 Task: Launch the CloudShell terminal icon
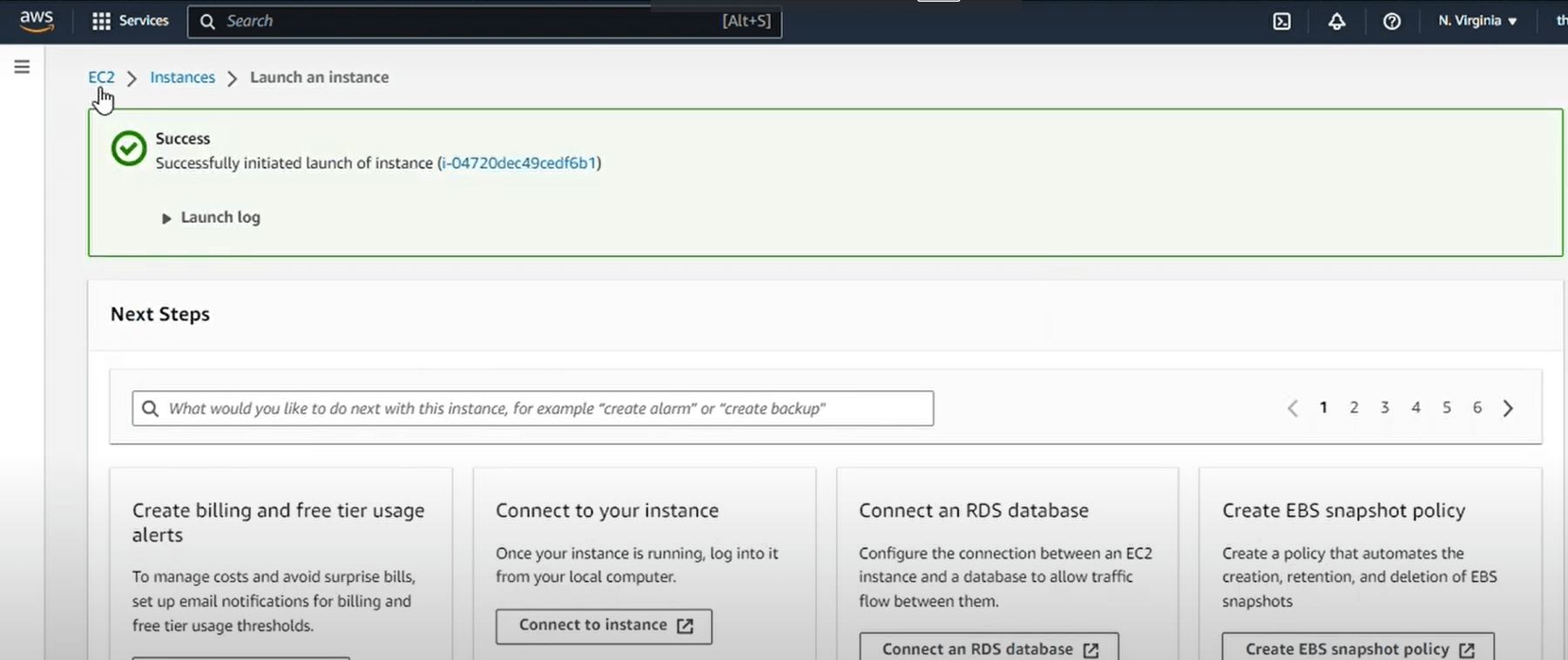1281,21
